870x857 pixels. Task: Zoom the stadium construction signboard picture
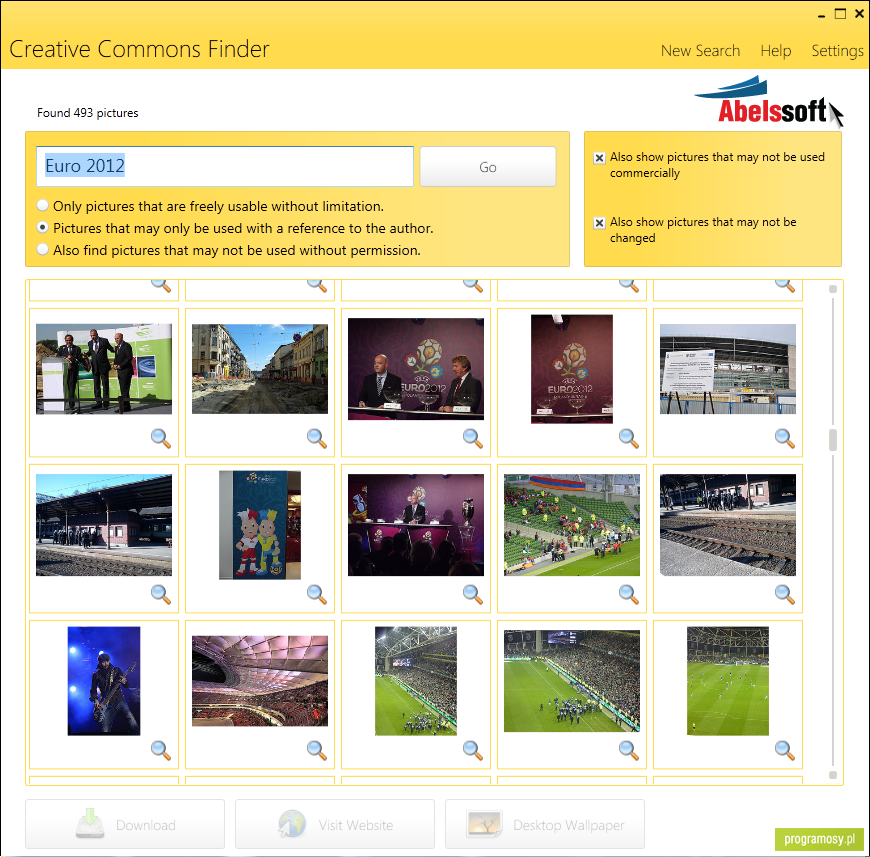pos(785,438)
